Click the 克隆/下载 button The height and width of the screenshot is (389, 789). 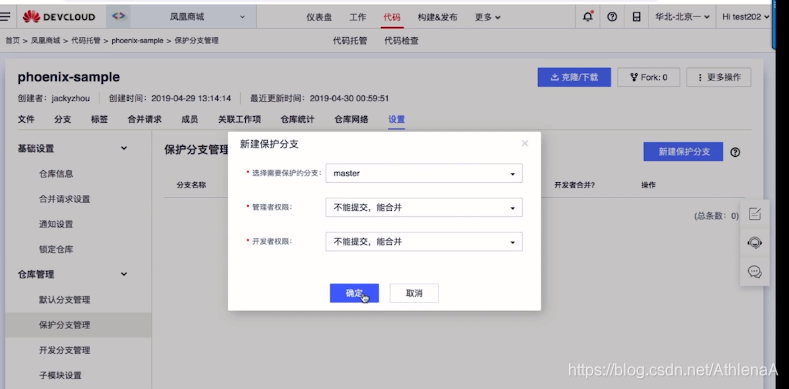[x=574, y=77]
